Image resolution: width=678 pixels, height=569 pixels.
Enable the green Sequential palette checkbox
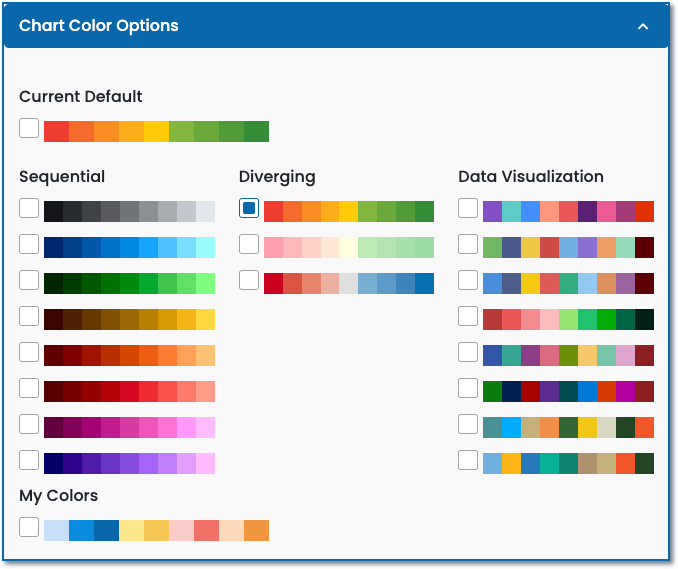pos(29,281)
